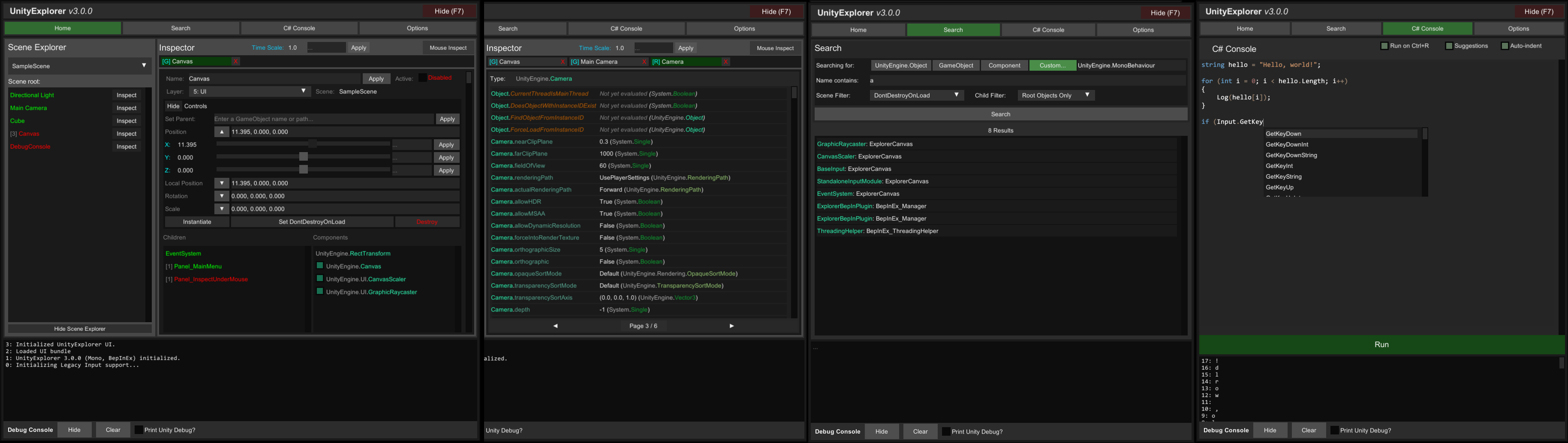The image size is (1568, 443).
Task: Go to next page of Camera members
Action: pyautogui.click(x=731, y=326)
